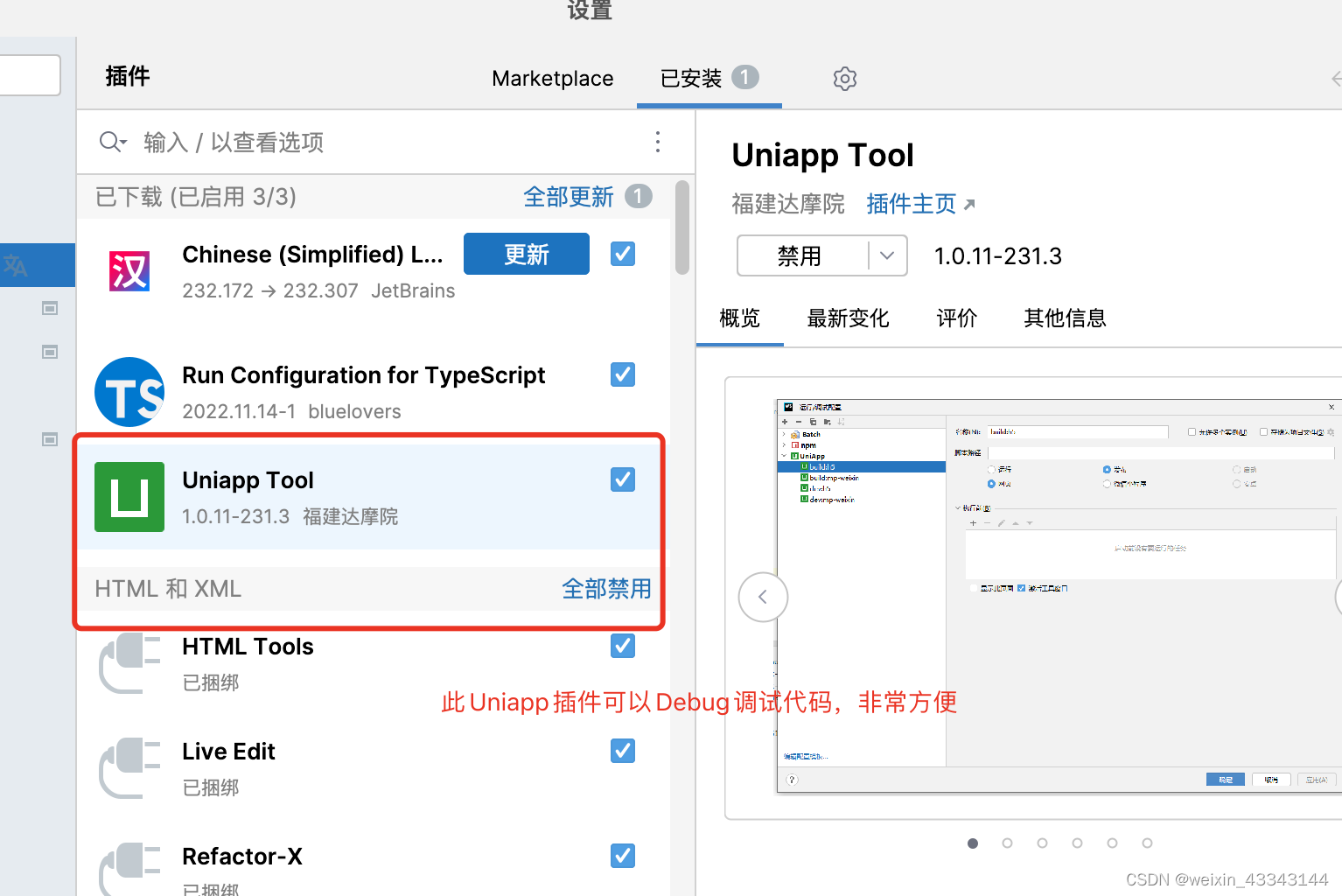This screenshot has height=896, width=1342.
Task: Toggle the Chinese (Simplified) plugin checkbox
Action: [623, 254]
